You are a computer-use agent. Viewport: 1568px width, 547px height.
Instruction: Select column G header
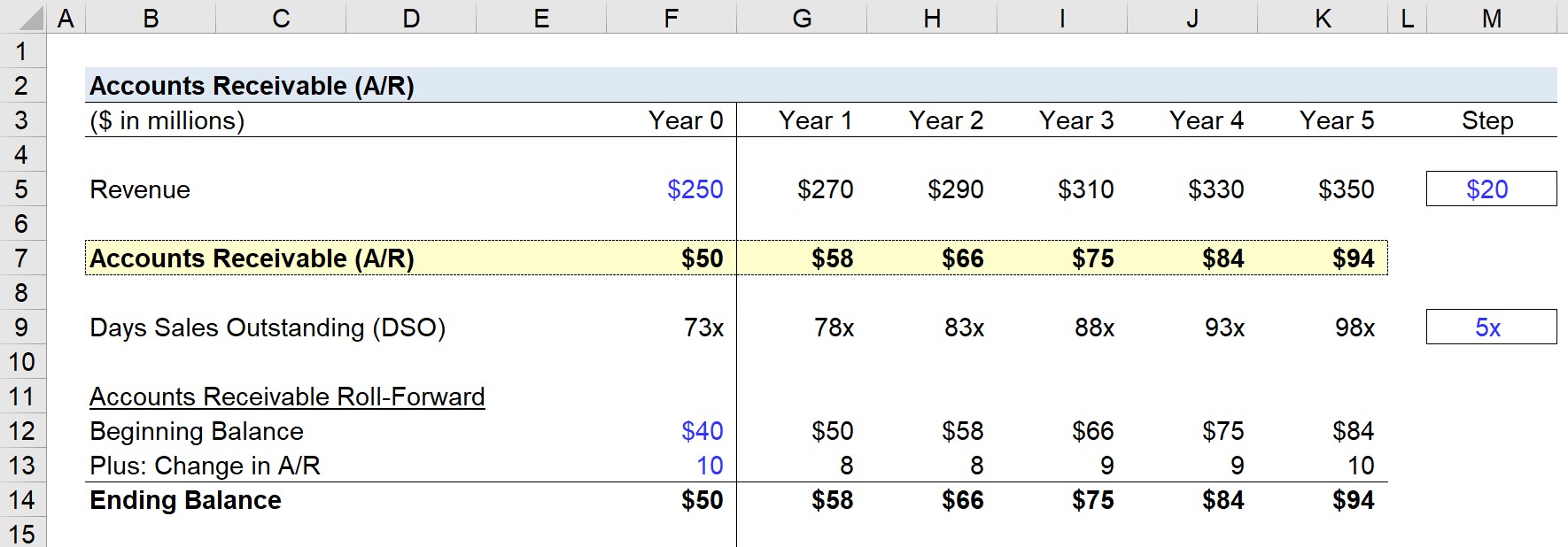pos(802,18)
